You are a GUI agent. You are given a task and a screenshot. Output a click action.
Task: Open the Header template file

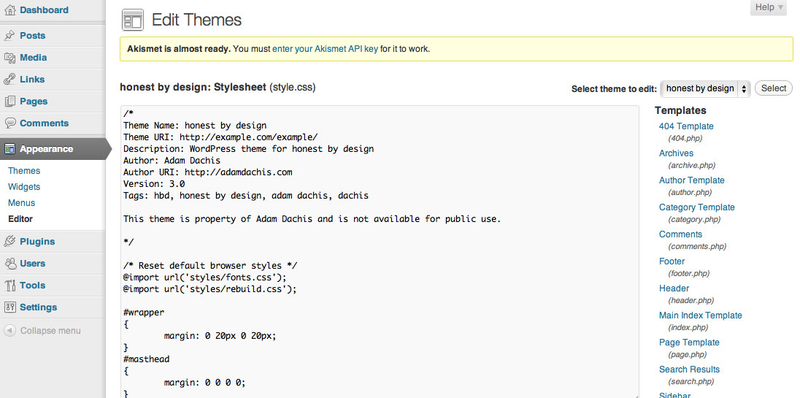tap(673, 288)
